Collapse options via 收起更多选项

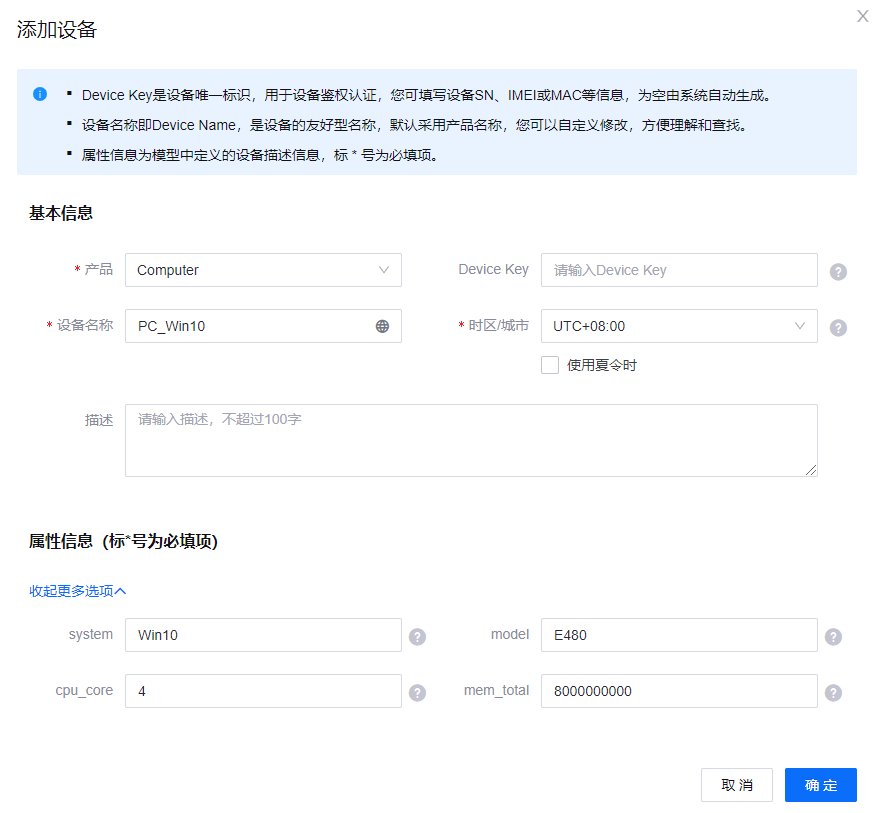[77, 591]
